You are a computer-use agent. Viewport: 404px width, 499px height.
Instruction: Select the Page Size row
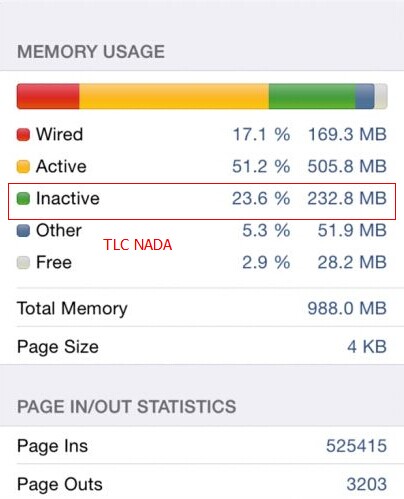click(x=202, y=346)
